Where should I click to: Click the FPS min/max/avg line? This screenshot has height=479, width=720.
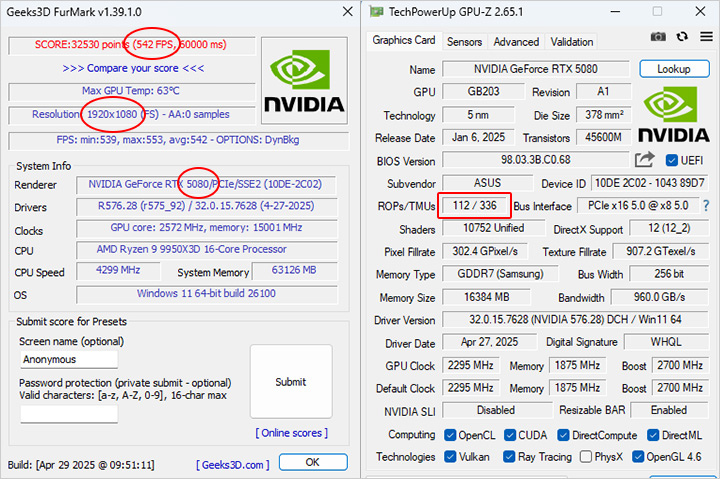click(x=178, y=140)
